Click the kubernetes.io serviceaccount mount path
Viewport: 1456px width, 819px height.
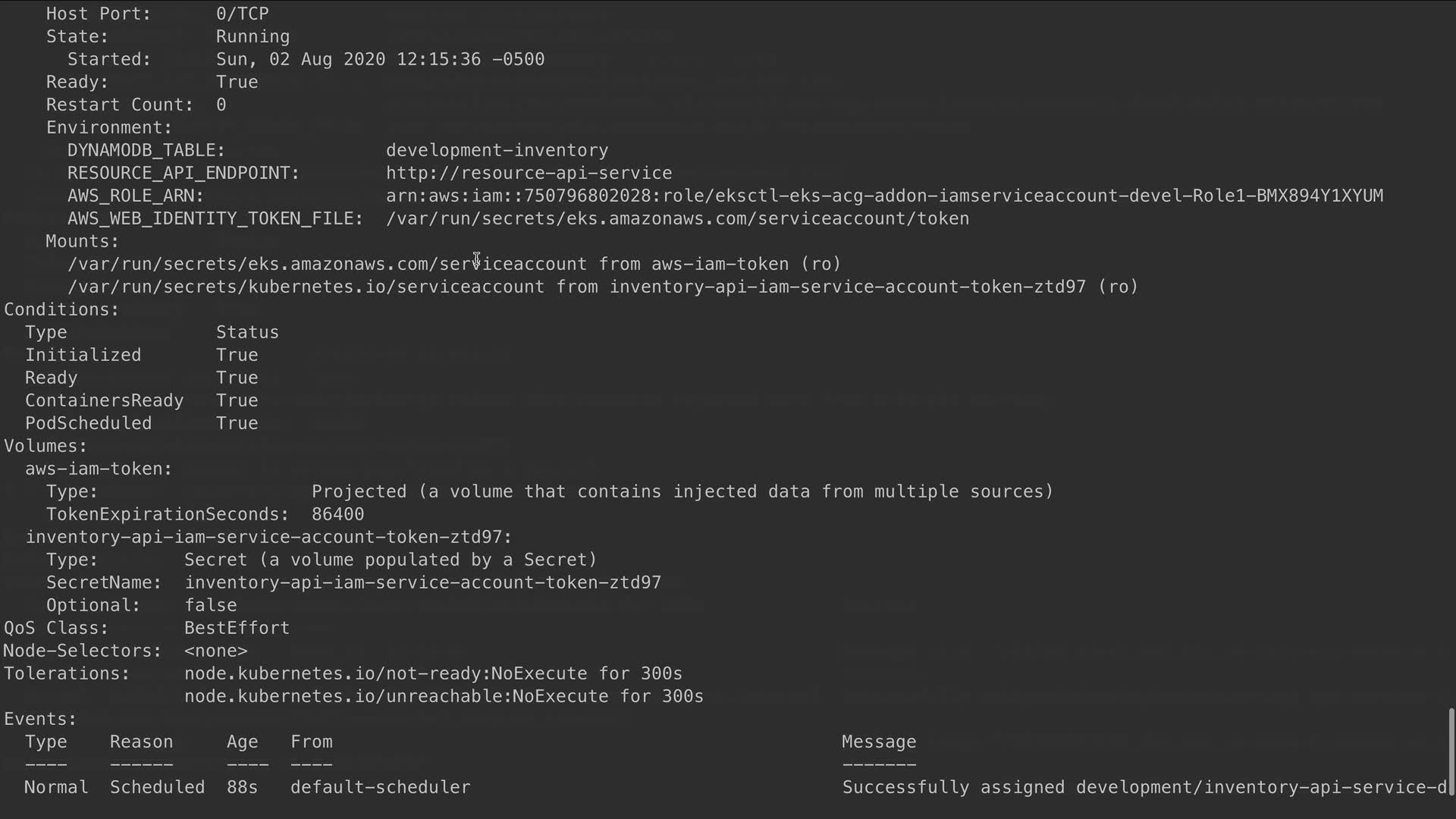tap(306, 287)
